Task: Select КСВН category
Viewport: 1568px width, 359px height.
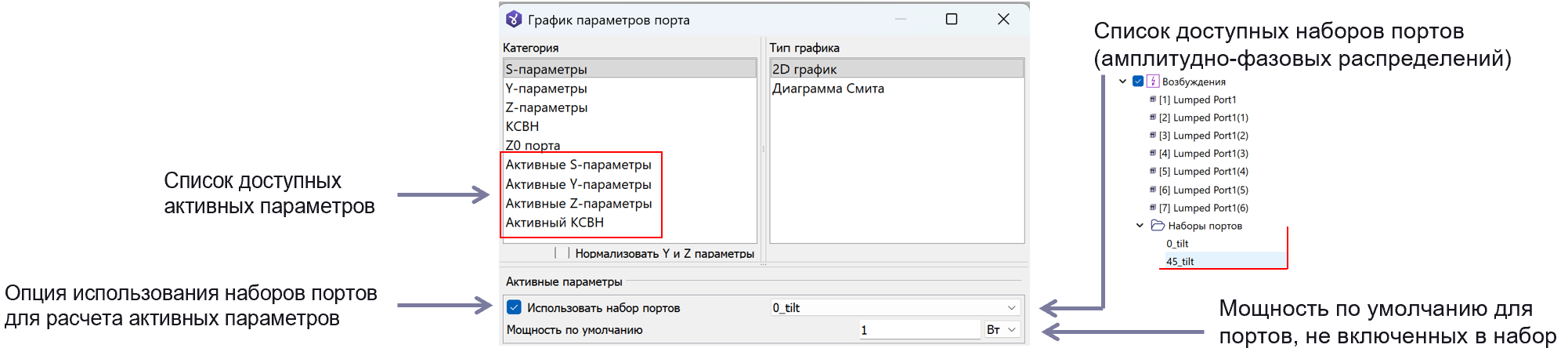Action: [630, 126]
